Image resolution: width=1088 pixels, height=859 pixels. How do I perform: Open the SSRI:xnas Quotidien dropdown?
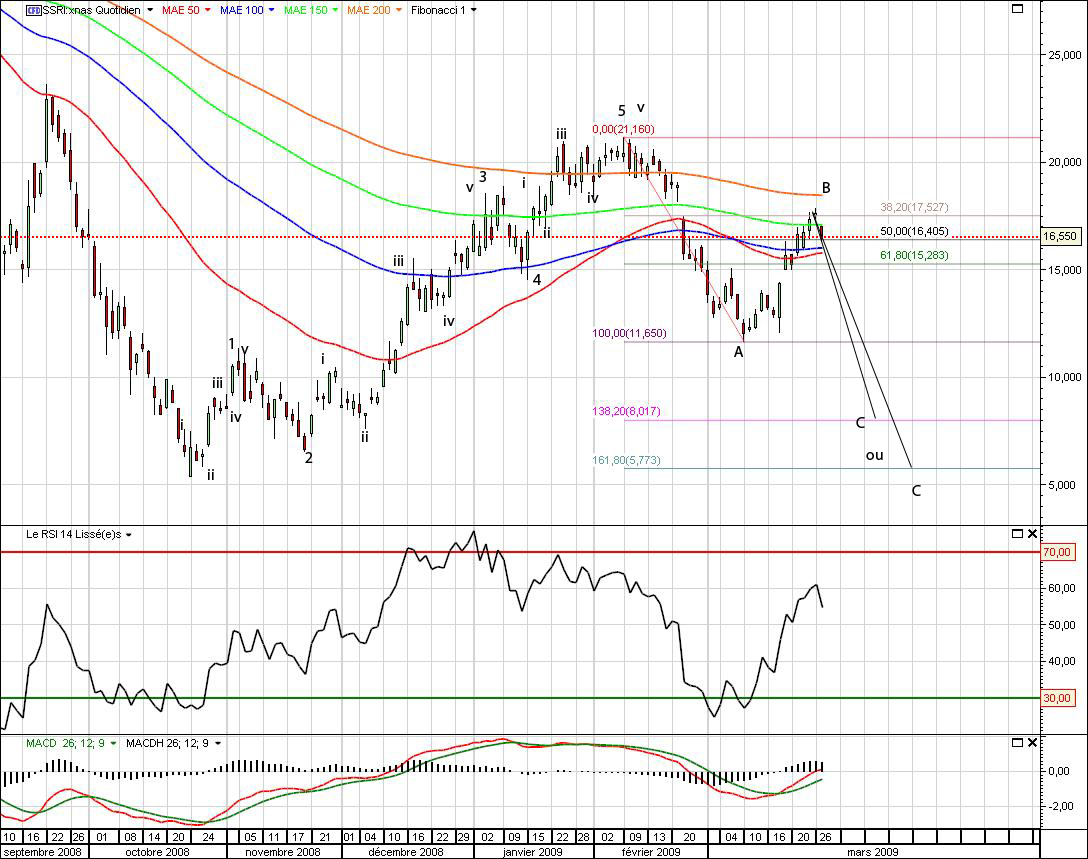pyautogui.click(x=150, y=9)
